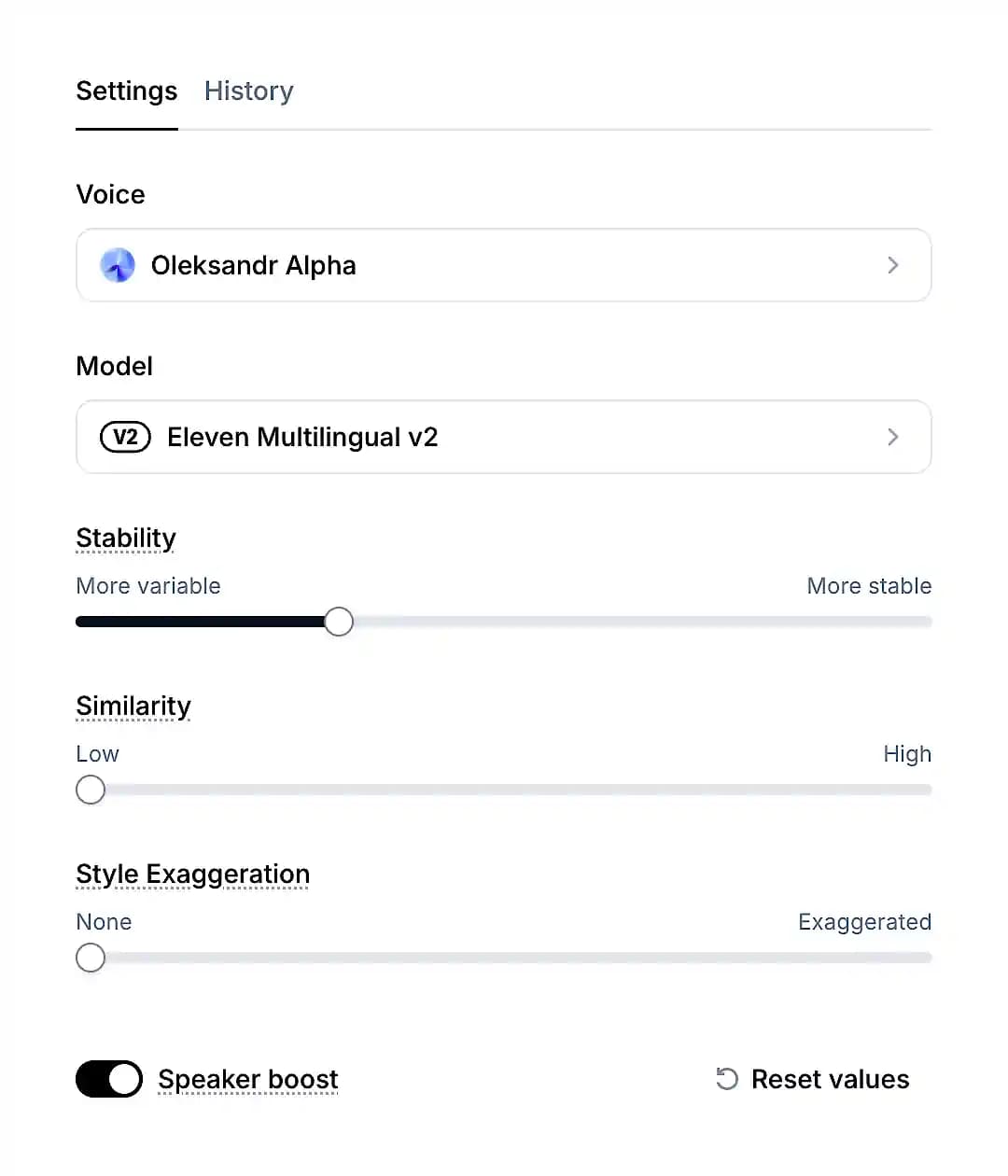Click the Style Exaggeration label
Image resolution: width=1008 pixels, height=1176 pixels.
coord(192,875)
